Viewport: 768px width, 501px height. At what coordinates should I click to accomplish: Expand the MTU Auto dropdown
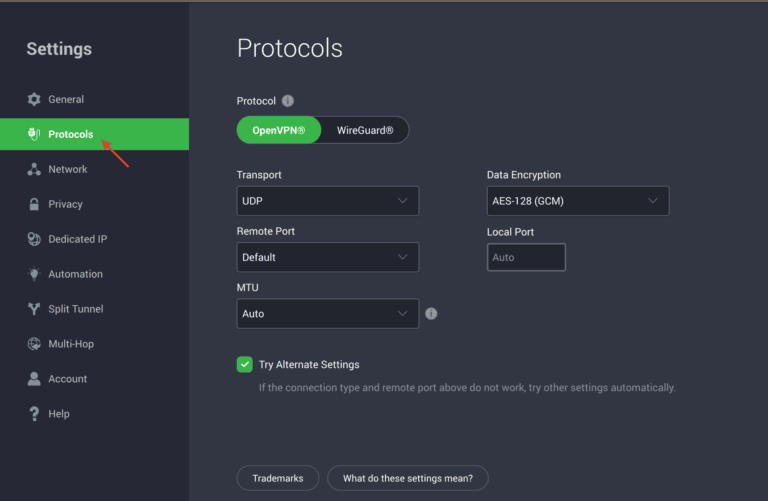tap(327, 313)
